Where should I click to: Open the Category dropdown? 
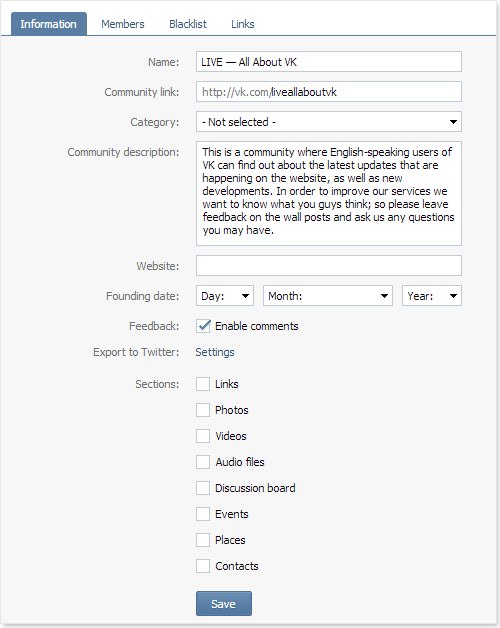[329, 122]
